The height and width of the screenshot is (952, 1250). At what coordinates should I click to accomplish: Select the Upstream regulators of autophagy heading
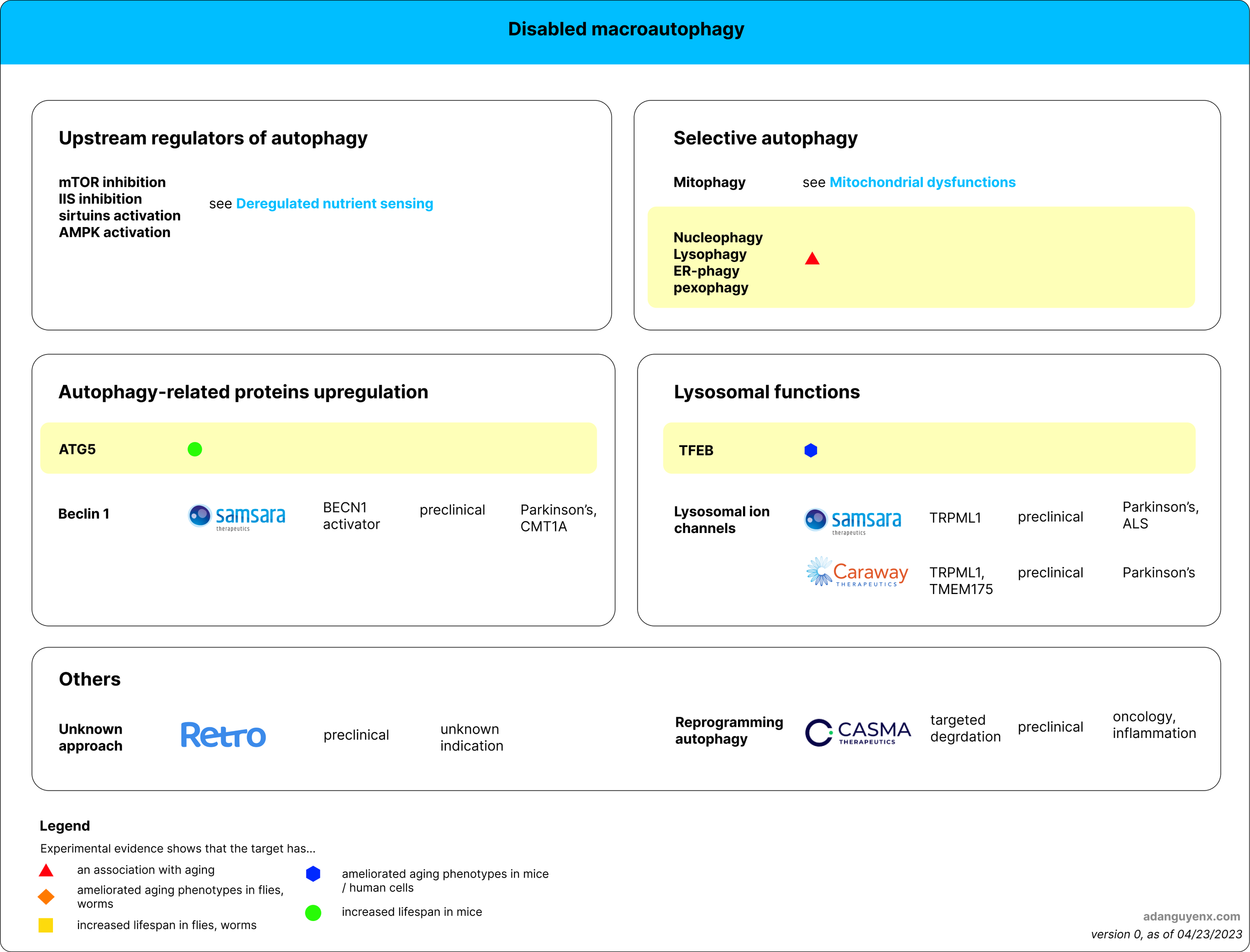213,138
